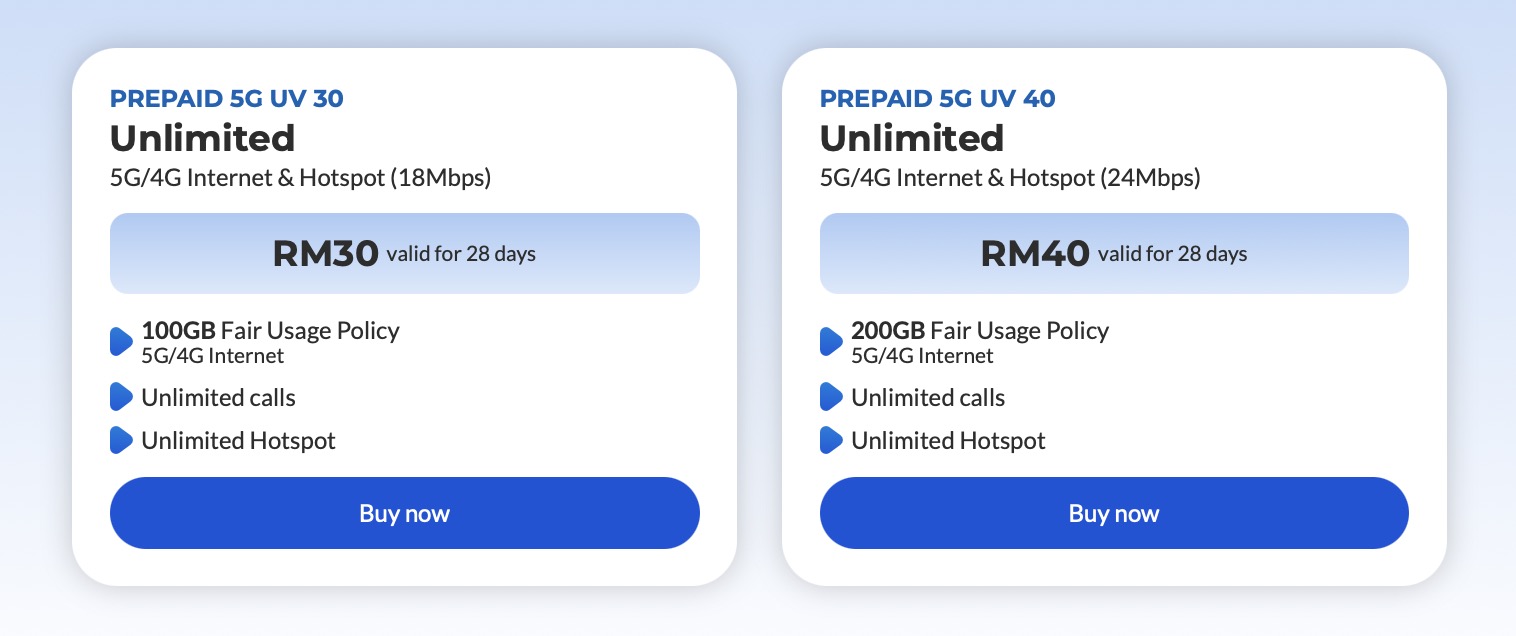Click Buy now for the RM40 plan
Viewport: 1516px width, 636px height.
pyautogui.click(x=1114, y=513)
